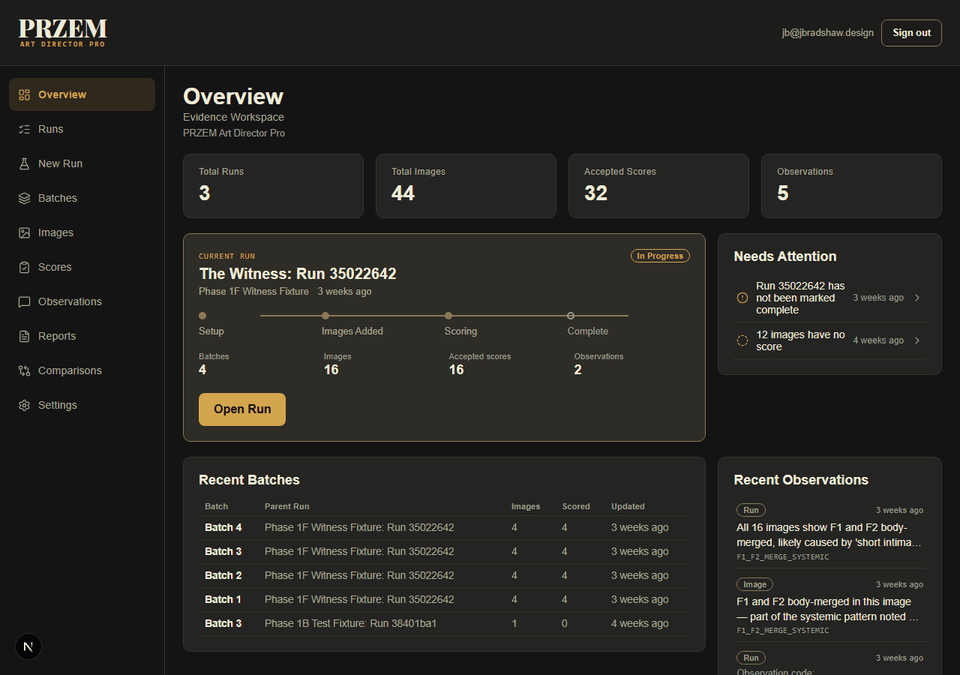Click the Total Runs stat card
Screen dimensions: 960x675
pos(273,186)
